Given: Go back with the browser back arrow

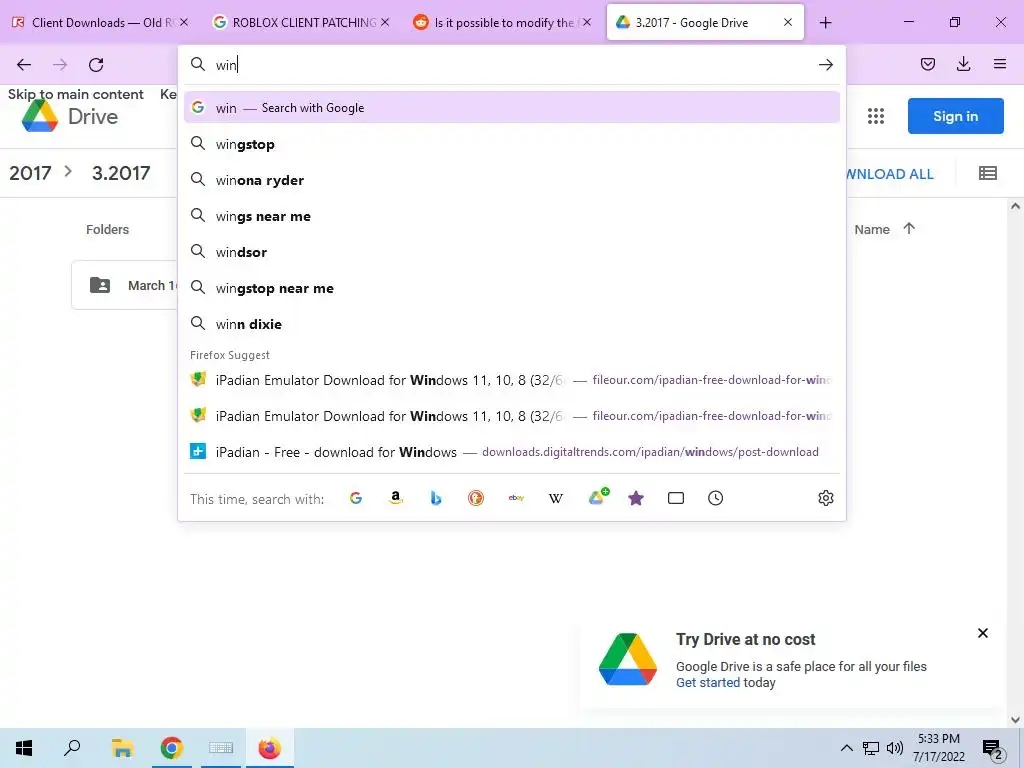Looking at the screenshot, I should click(24, 65).
